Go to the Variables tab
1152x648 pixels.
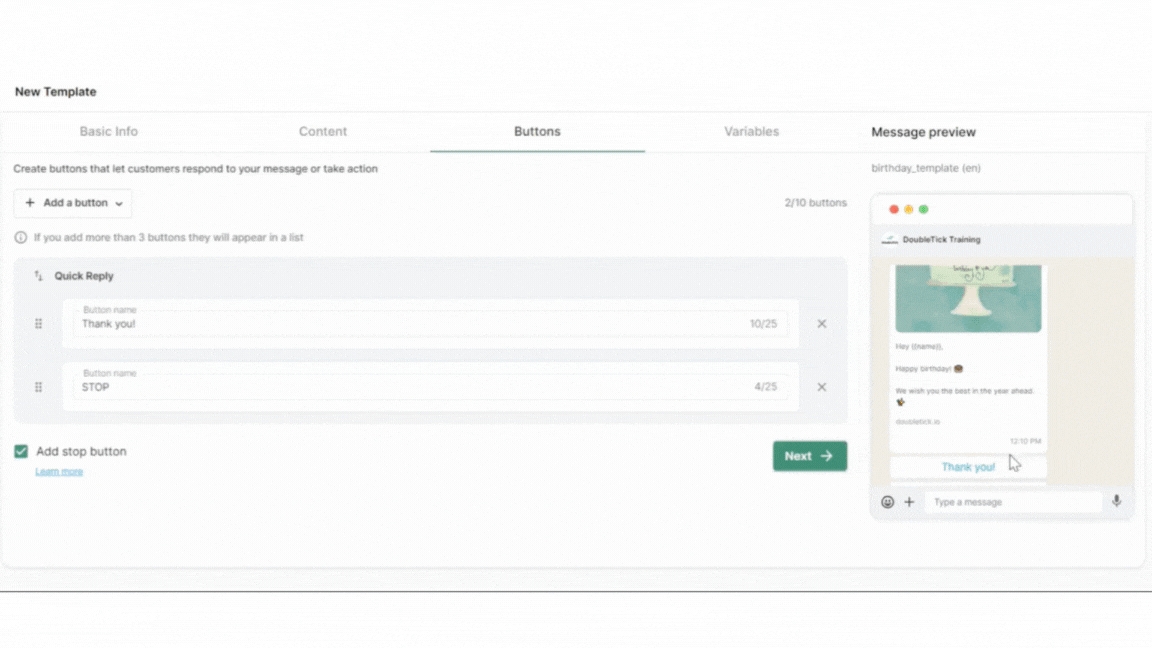coord(751,132)
